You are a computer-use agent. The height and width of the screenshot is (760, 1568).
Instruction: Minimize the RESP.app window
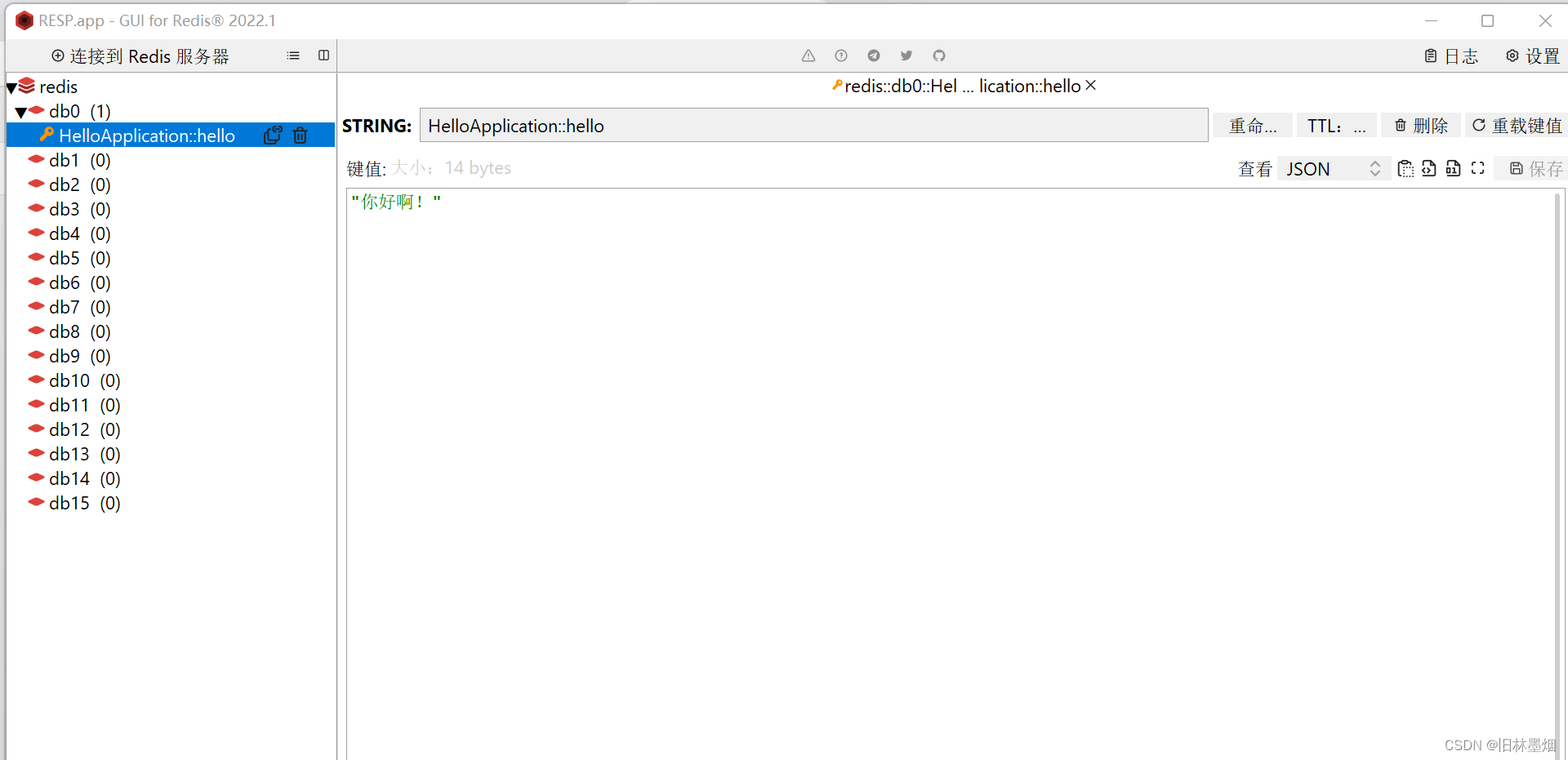click(x=1431, y=20)
